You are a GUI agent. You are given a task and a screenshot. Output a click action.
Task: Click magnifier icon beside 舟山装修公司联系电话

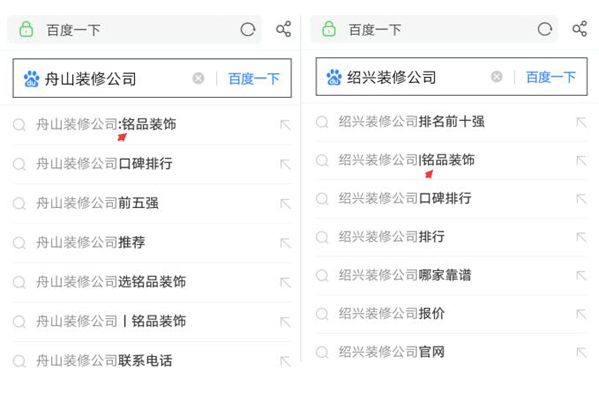pos(19,361)
